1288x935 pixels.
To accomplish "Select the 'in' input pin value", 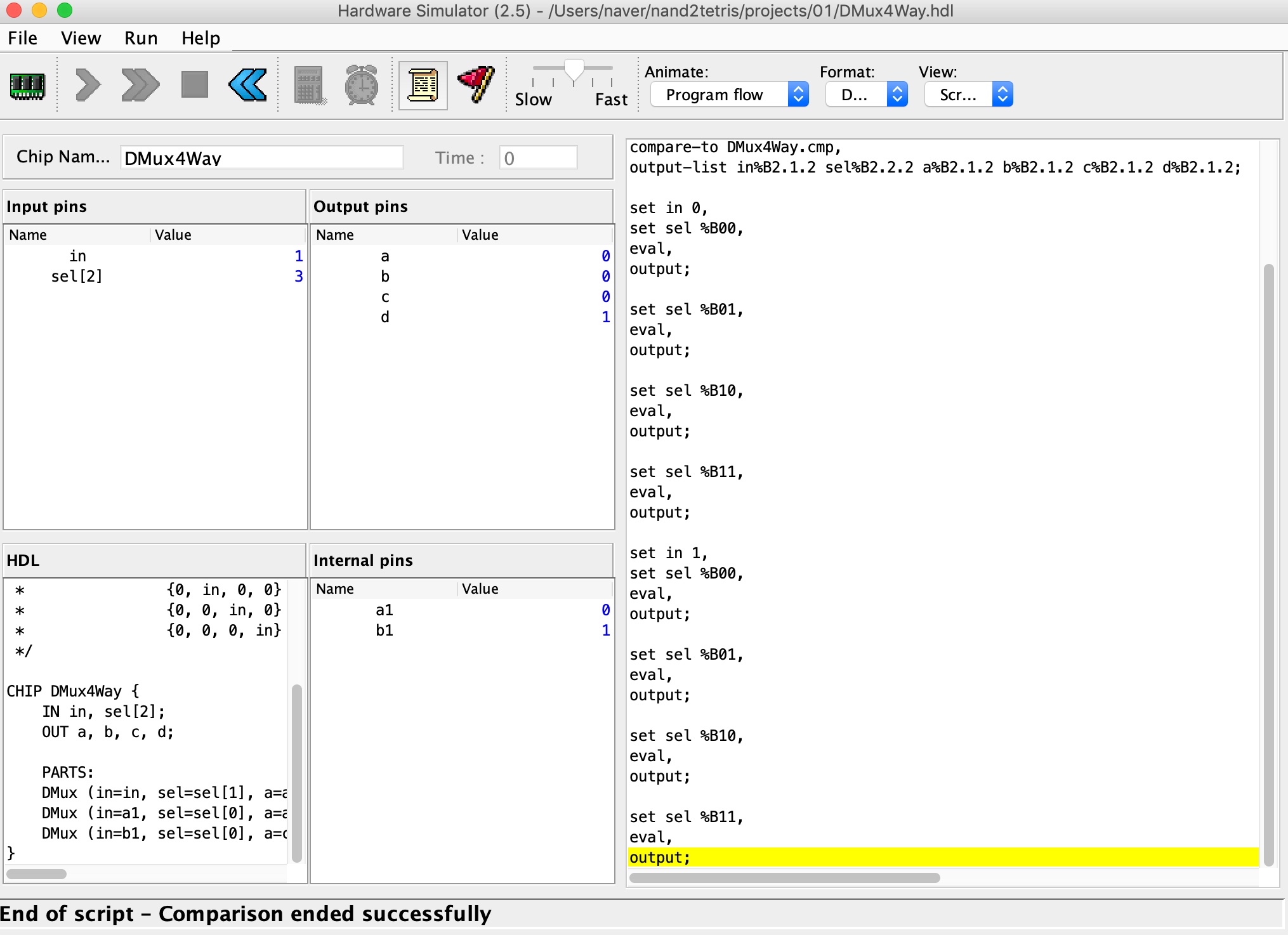I will click(299, 256).
